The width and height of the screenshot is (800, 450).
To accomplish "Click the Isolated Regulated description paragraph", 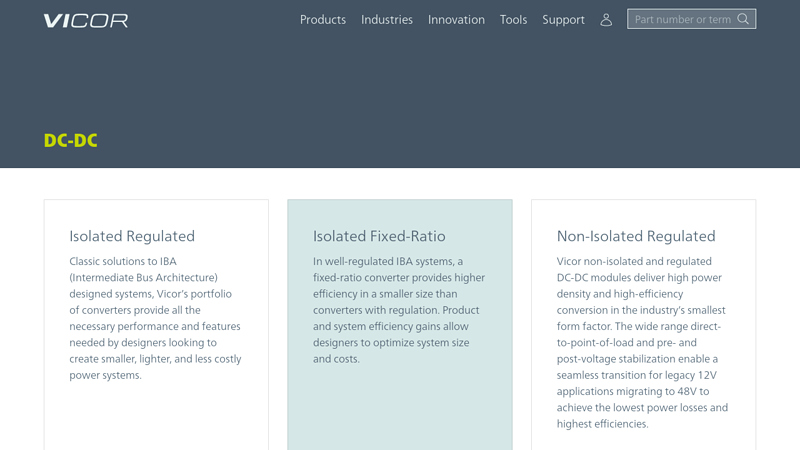I will [x=155, y=318].
